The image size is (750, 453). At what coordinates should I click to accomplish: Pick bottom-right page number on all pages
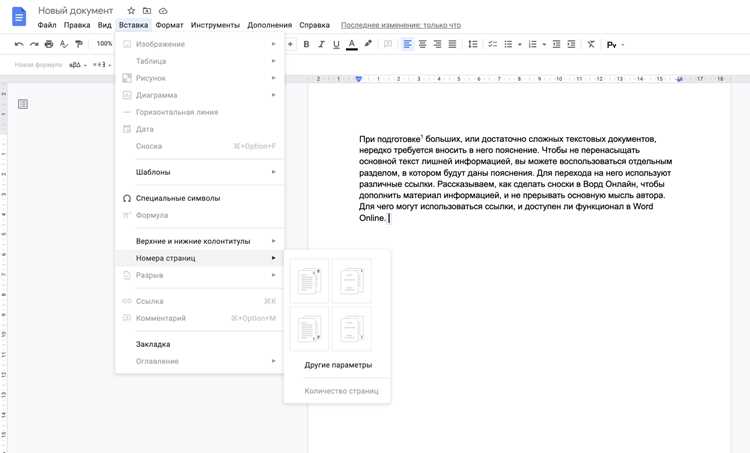[309, 329]
